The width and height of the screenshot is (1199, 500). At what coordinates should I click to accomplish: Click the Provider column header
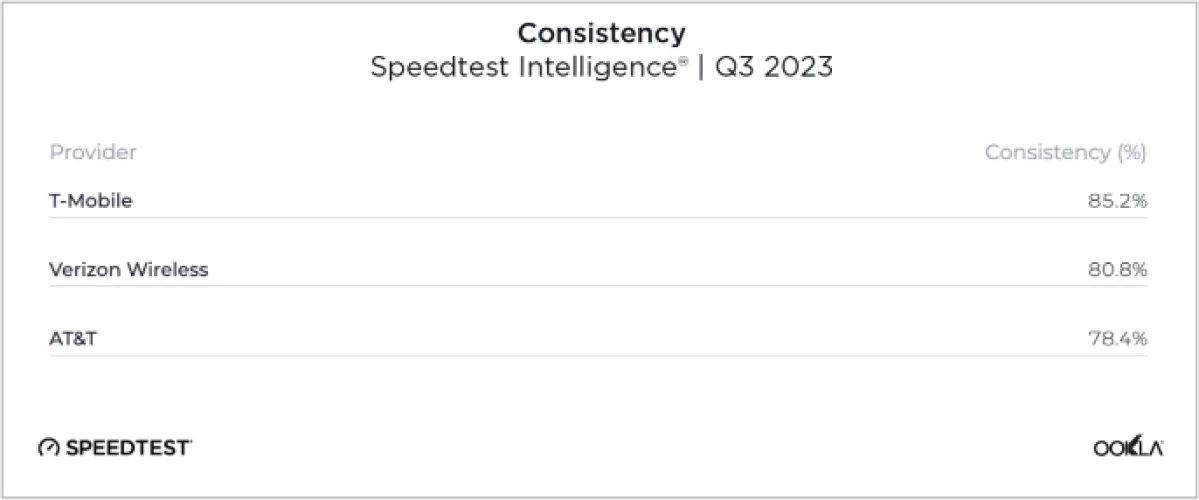point(93,152)
